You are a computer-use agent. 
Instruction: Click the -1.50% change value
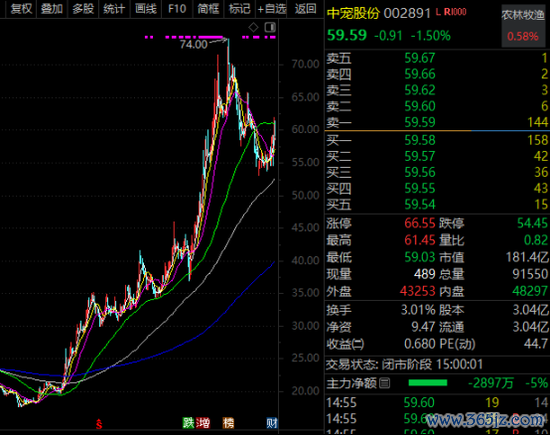click(430, 36)
